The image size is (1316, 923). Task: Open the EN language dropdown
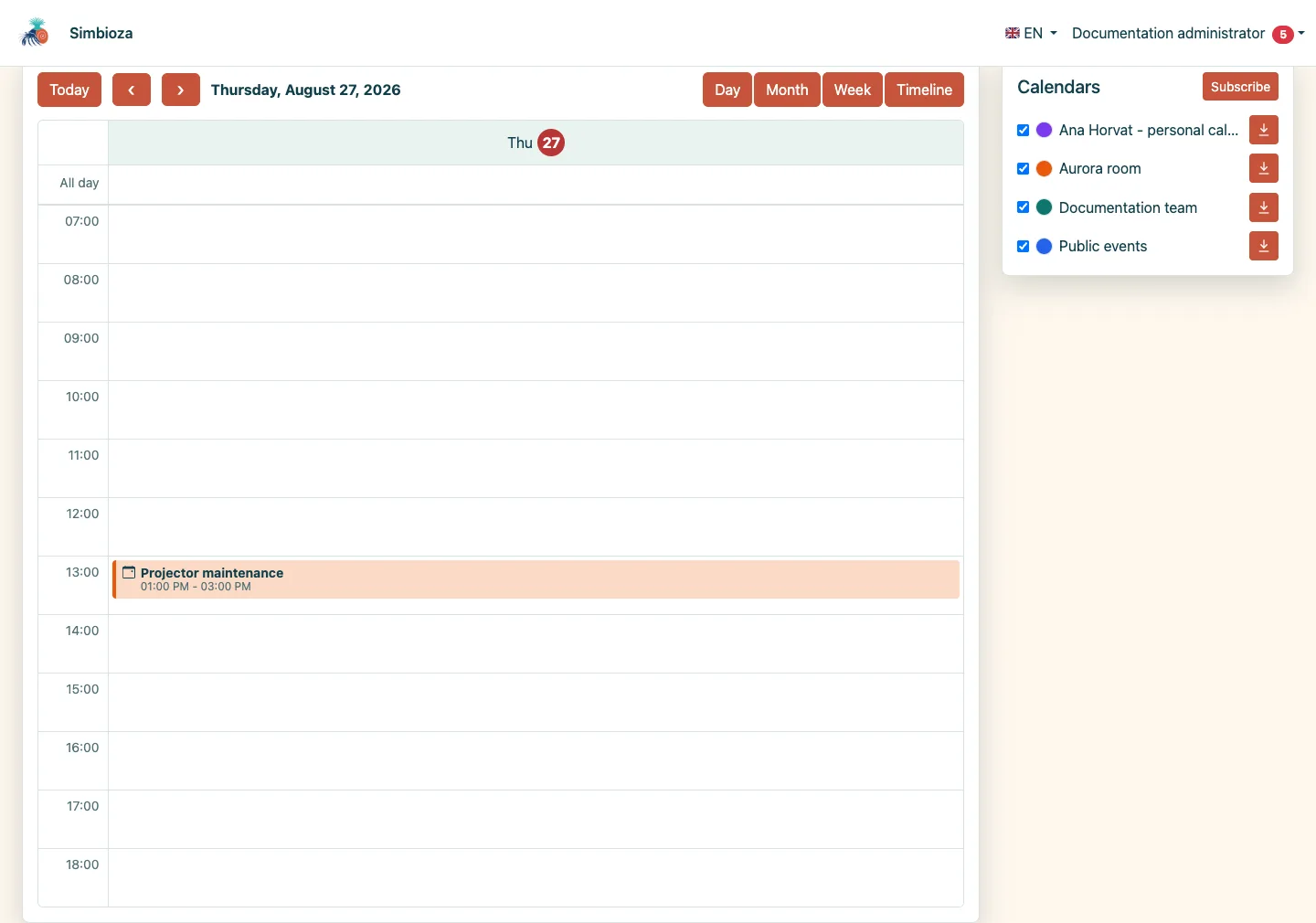(1031, 33)
